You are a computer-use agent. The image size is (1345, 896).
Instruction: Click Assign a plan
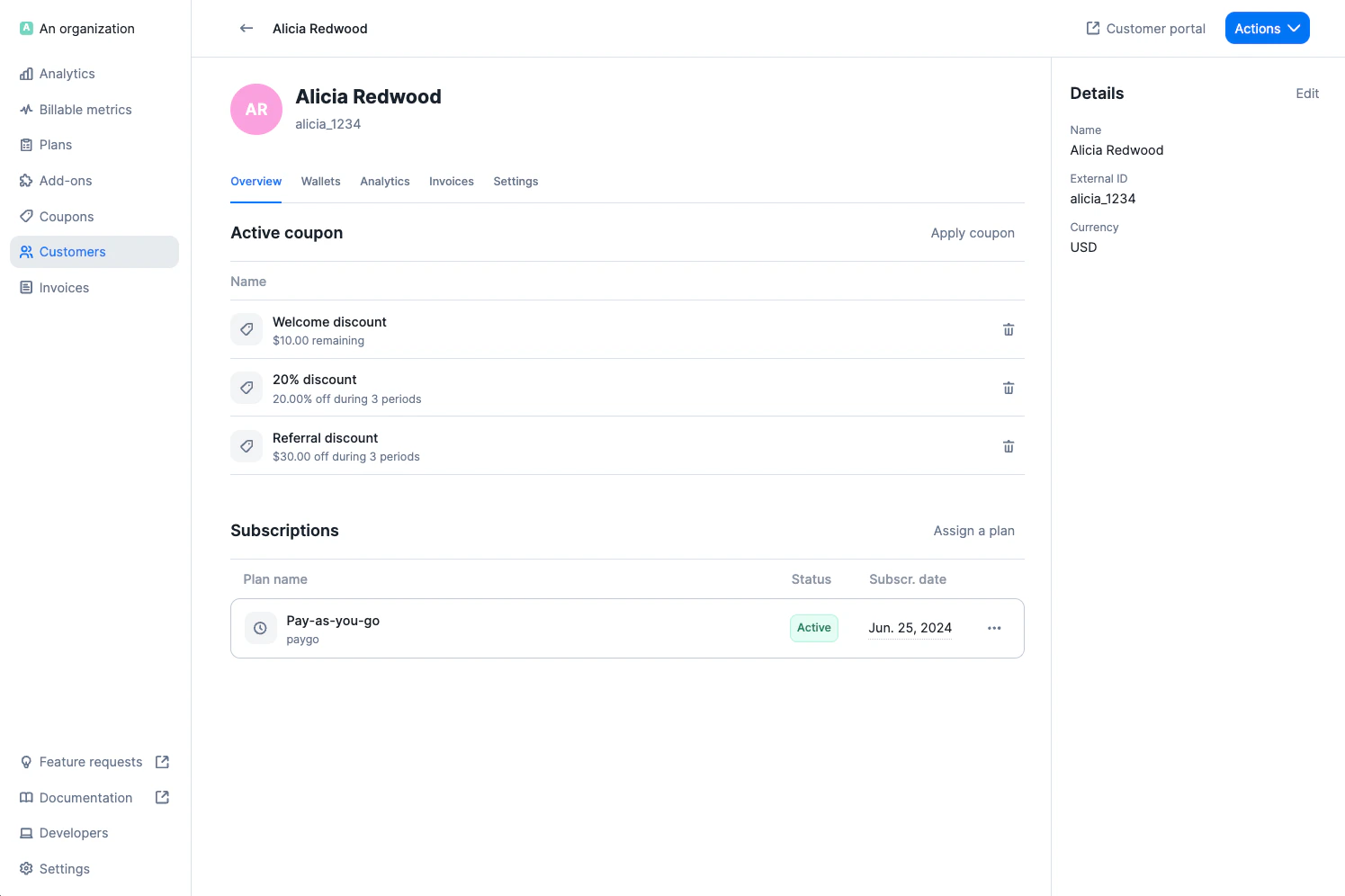click(974, 531)
